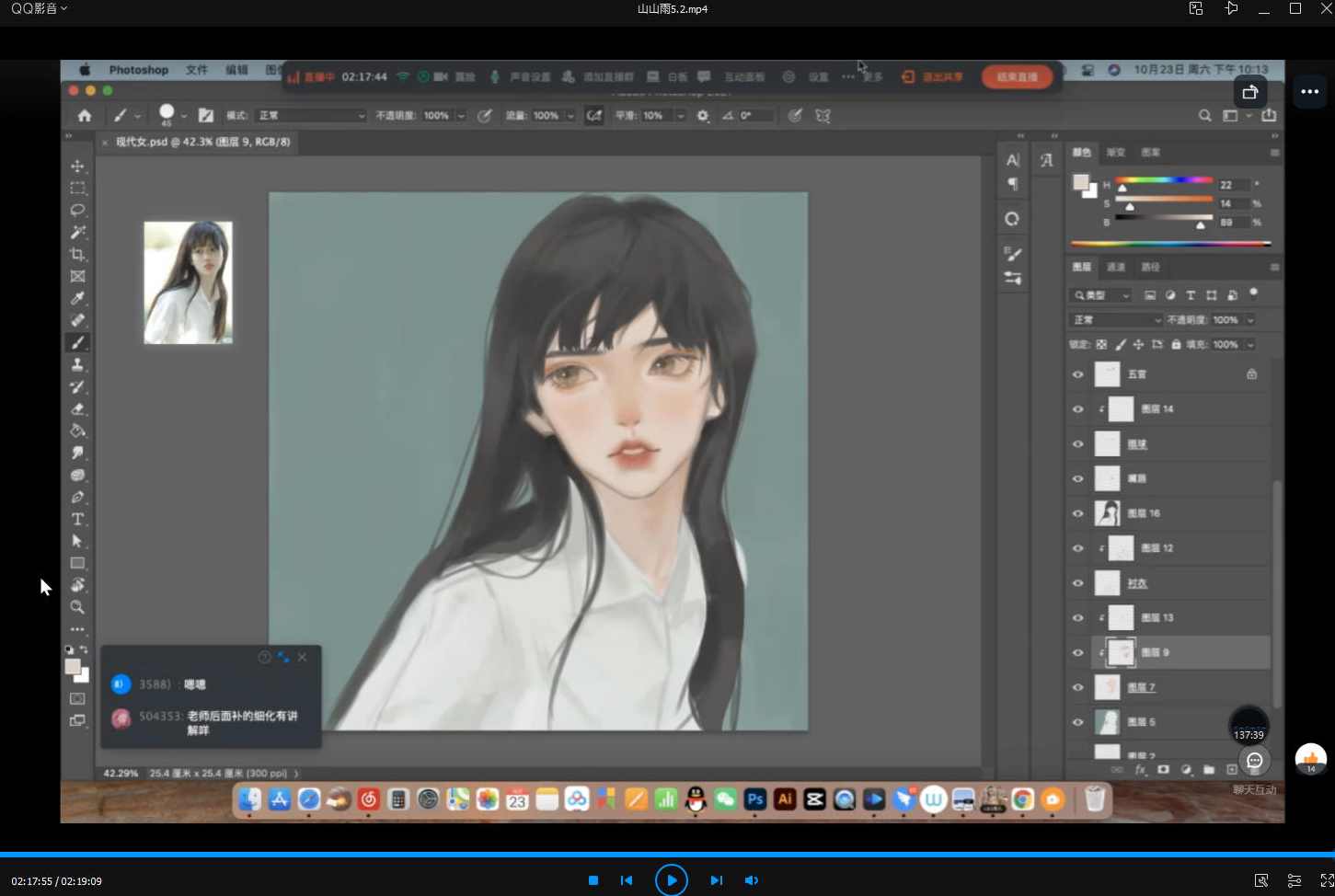Viewport: 1335px width, 896px height.
Task: Select the Clone Stamp tool
Action: 77,364
